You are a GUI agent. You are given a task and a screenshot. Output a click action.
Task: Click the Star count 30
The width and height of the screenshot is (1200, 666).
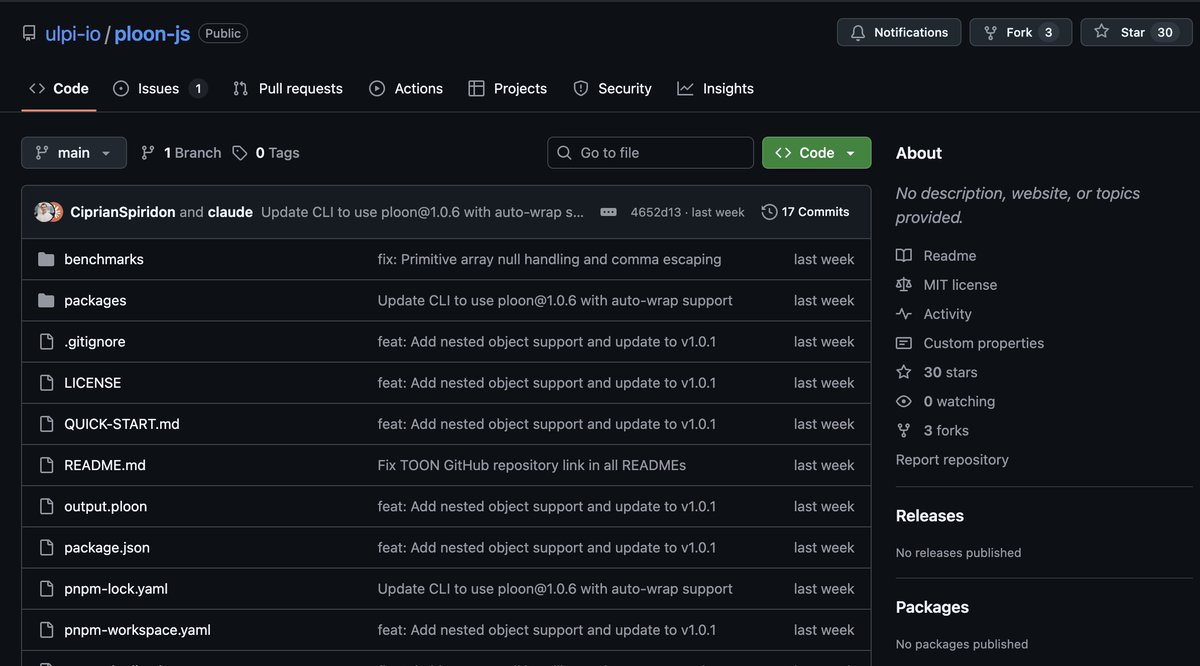[1165, 32]
